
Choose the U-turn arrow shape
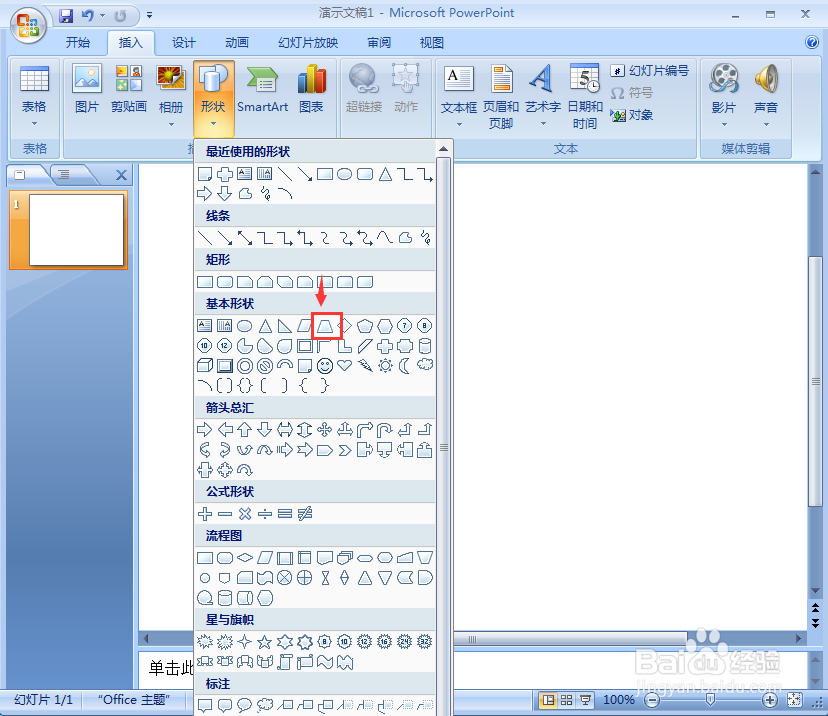point(385,430)
